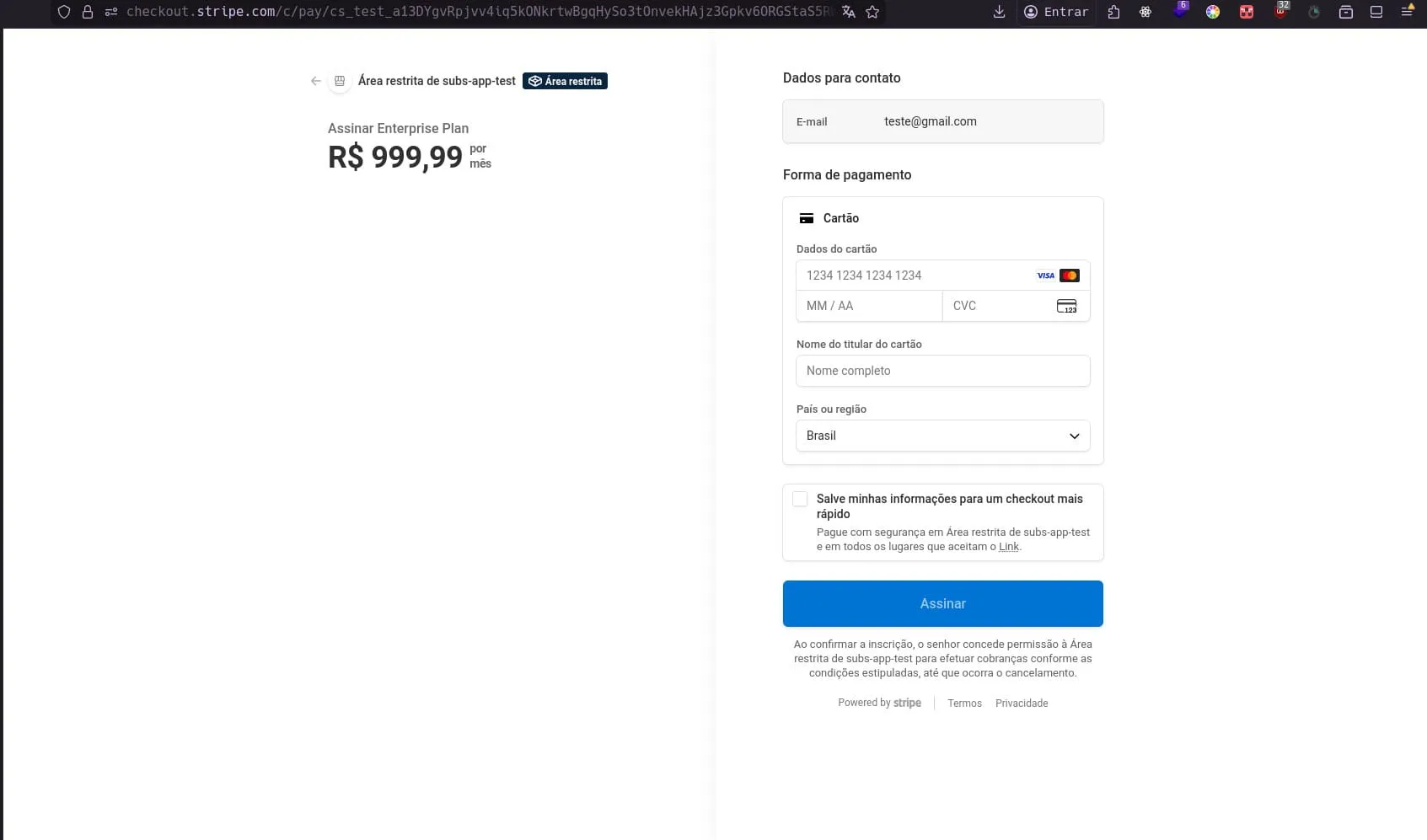Image resolution: width=1427 pixels, height=840 pixels.
Task: Click the extension icon showing badge 32
Action: 1280,12
